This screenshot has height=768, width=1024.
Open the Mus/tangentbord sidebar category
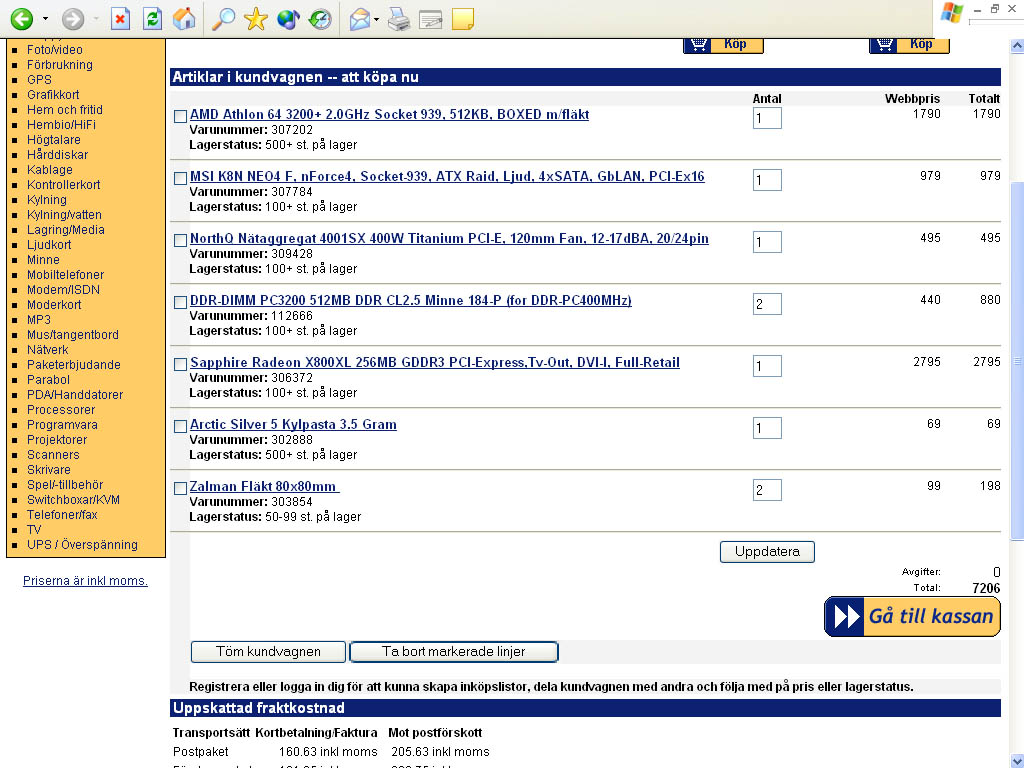pyautogui.click(x=72, y=334)
